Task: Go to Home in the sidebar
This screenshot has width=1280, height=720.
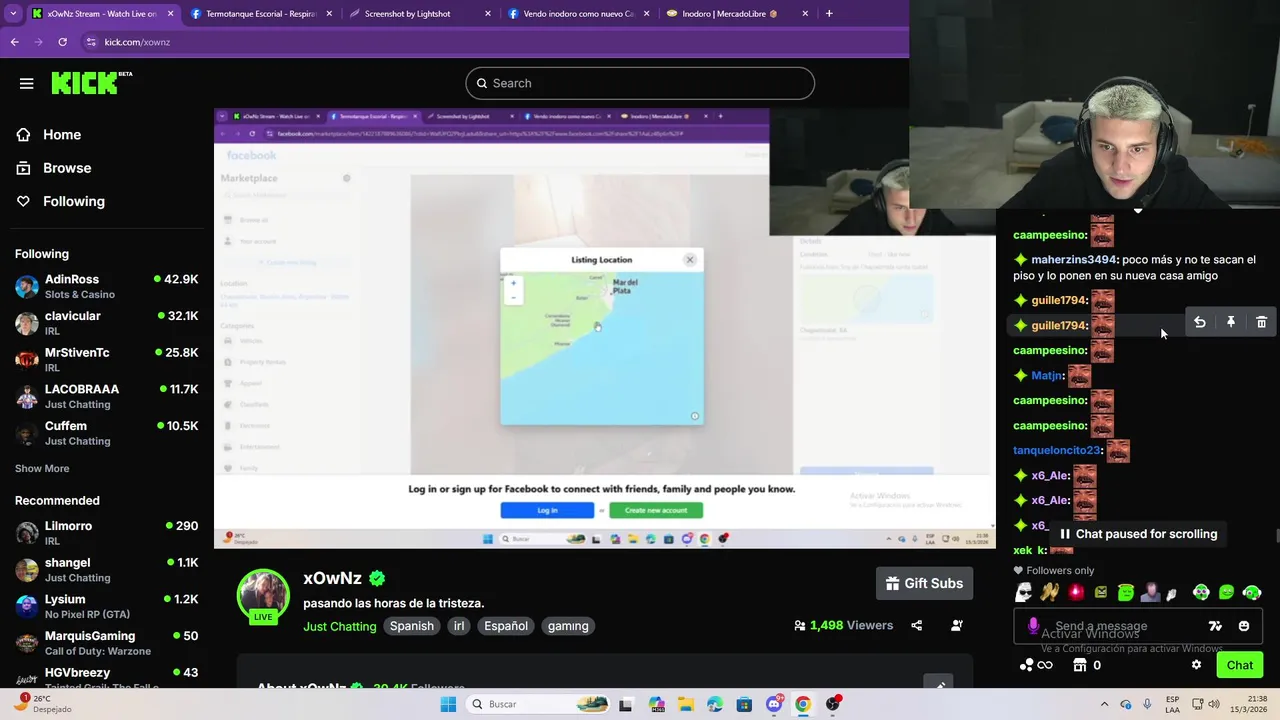Action: point(61,134)
